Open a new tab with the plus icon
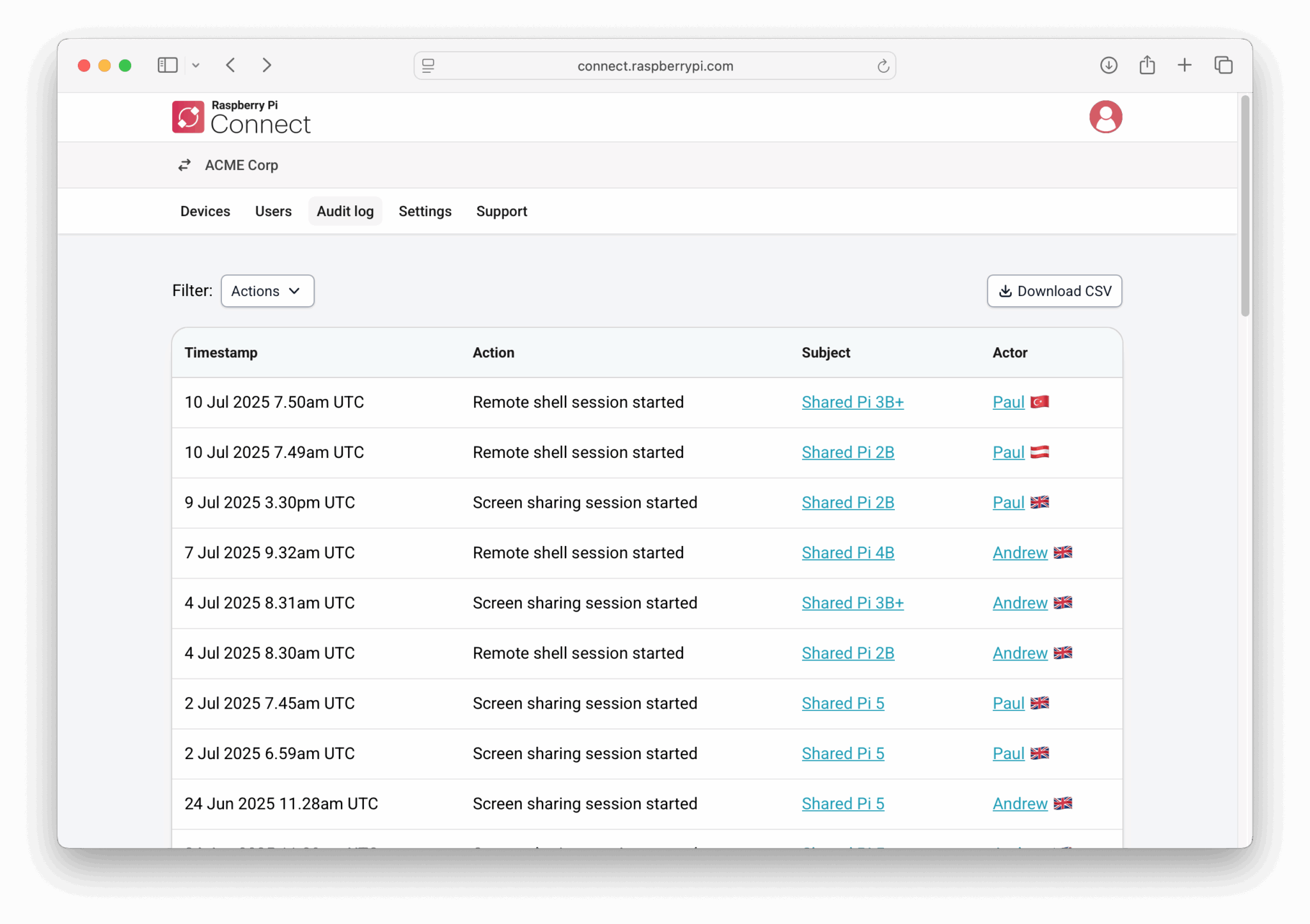Viewport: 1310px width, 924px height. [x=1185, y=65]
